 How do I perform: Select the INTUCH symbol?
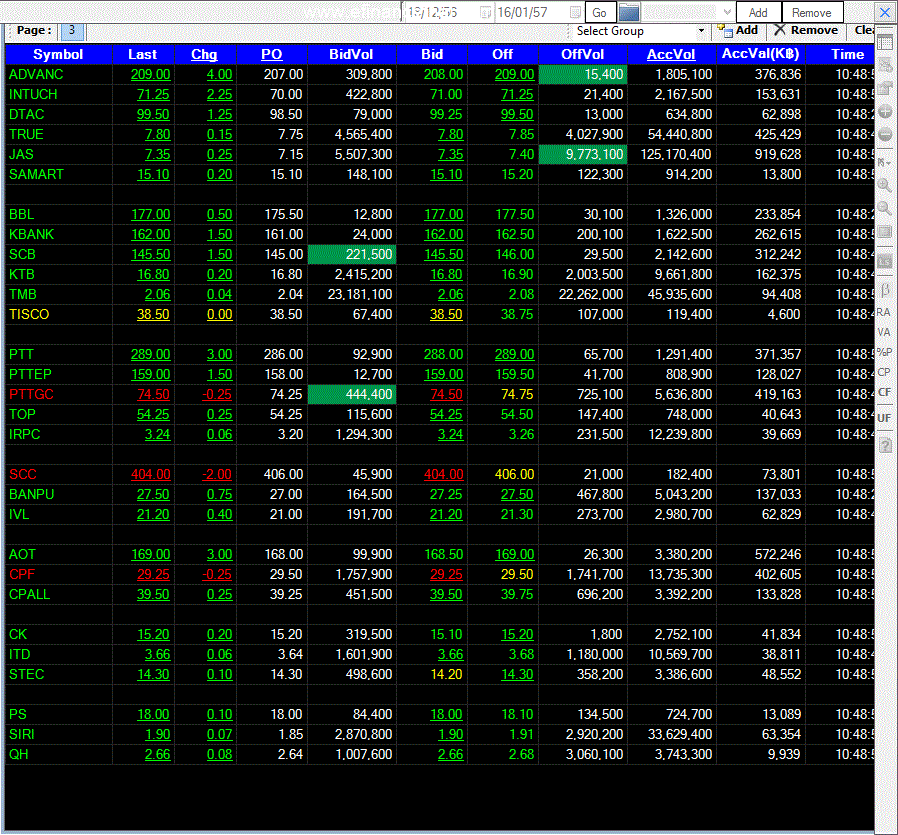pyautogui.click(x=33, y=94)
